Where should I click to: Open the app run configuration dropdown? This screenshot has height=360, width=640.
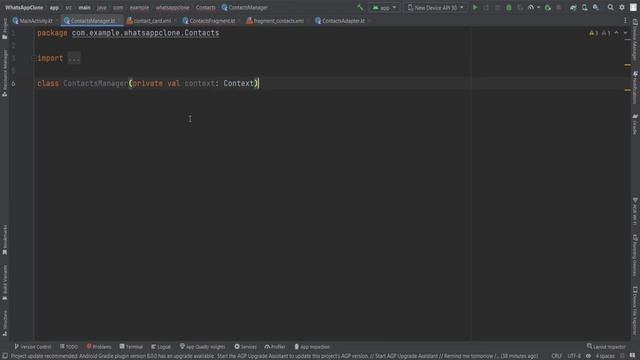pyautogui.click(x=384, y=7)
